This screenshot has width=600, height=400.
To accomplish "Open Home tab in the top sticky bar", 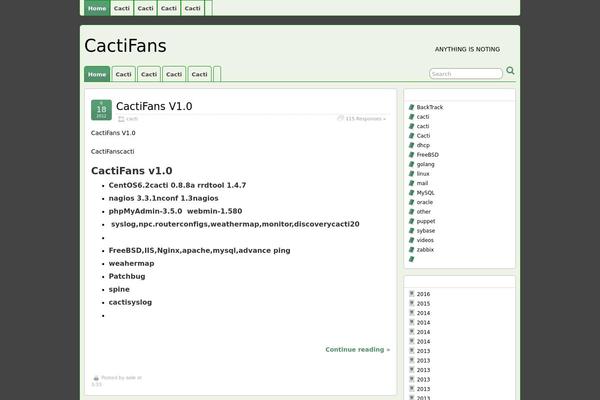I will 97,8.
